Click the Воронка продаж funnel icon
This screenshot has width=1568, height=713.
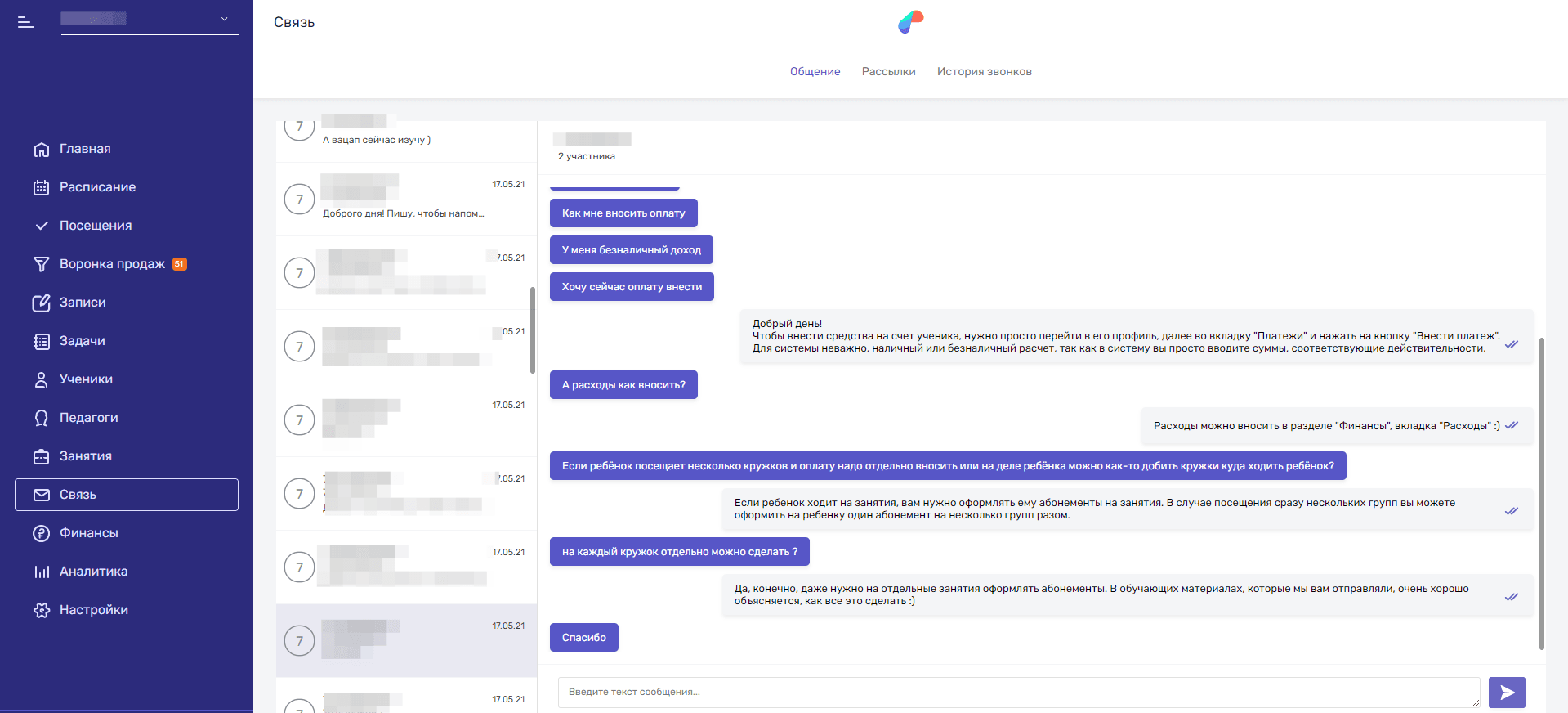42,264
